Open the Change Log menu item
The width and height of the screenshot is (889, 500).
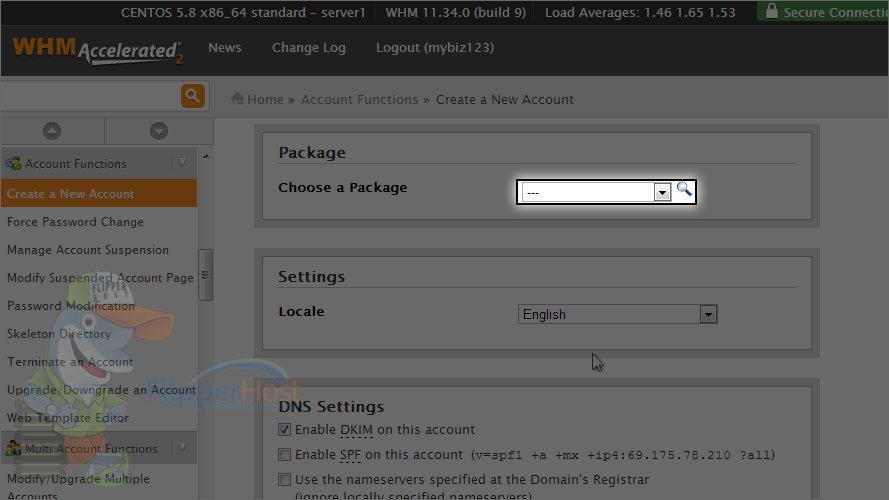[x=308, y=48]
